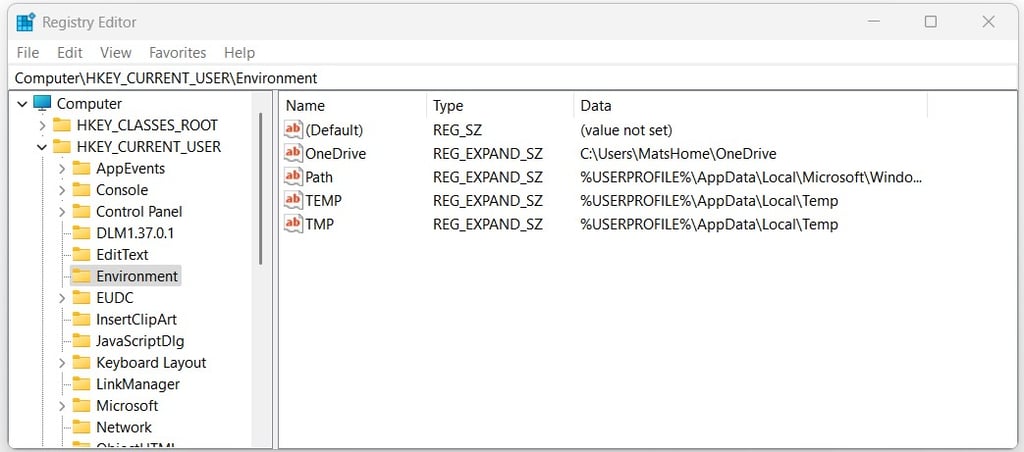
Task: Click the Control Panel folder icon
Action: pyautogui.click(x=81, y=212)
